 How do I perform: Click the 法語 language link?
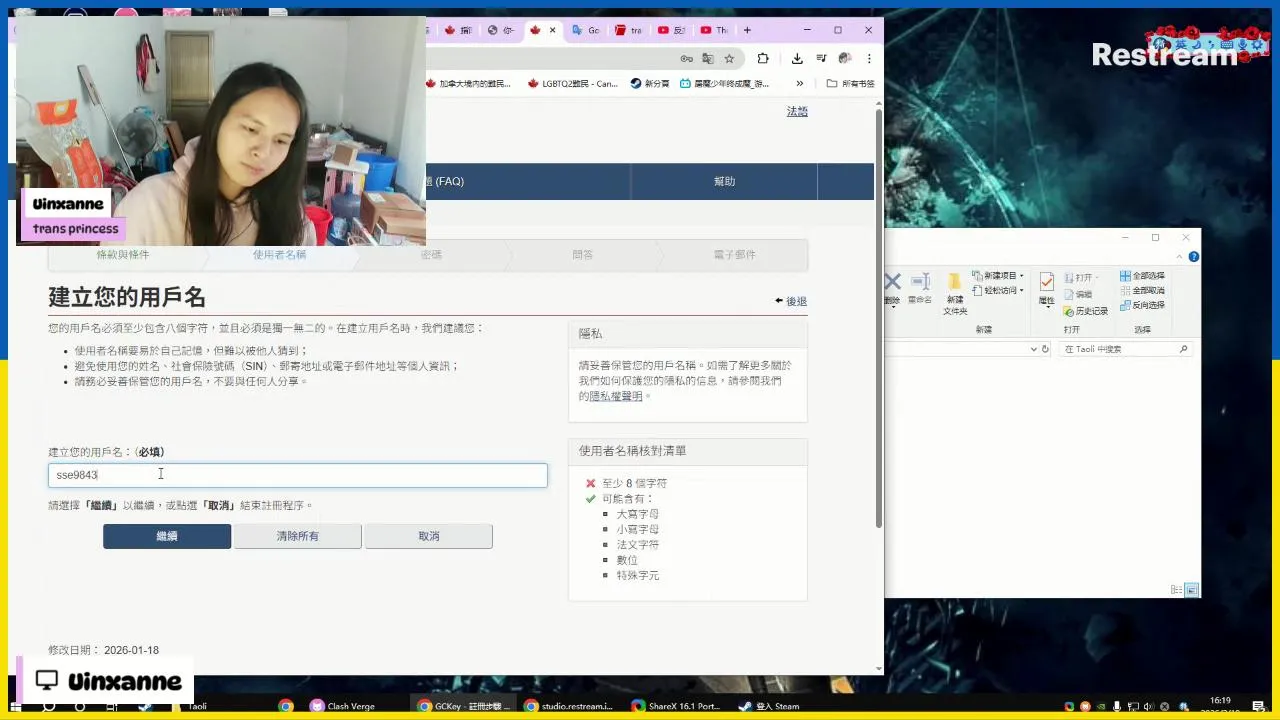[x=797, y=111]
